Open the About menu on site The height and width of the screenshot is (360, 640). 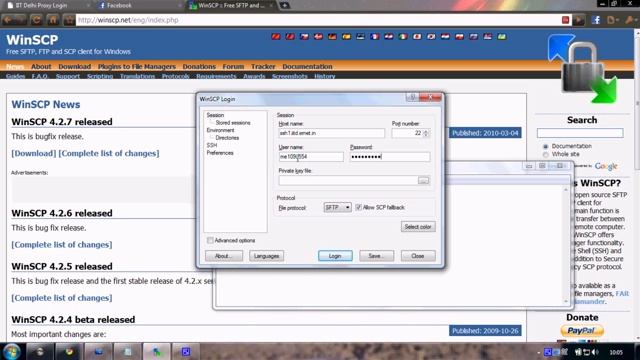tap(41, 66)
